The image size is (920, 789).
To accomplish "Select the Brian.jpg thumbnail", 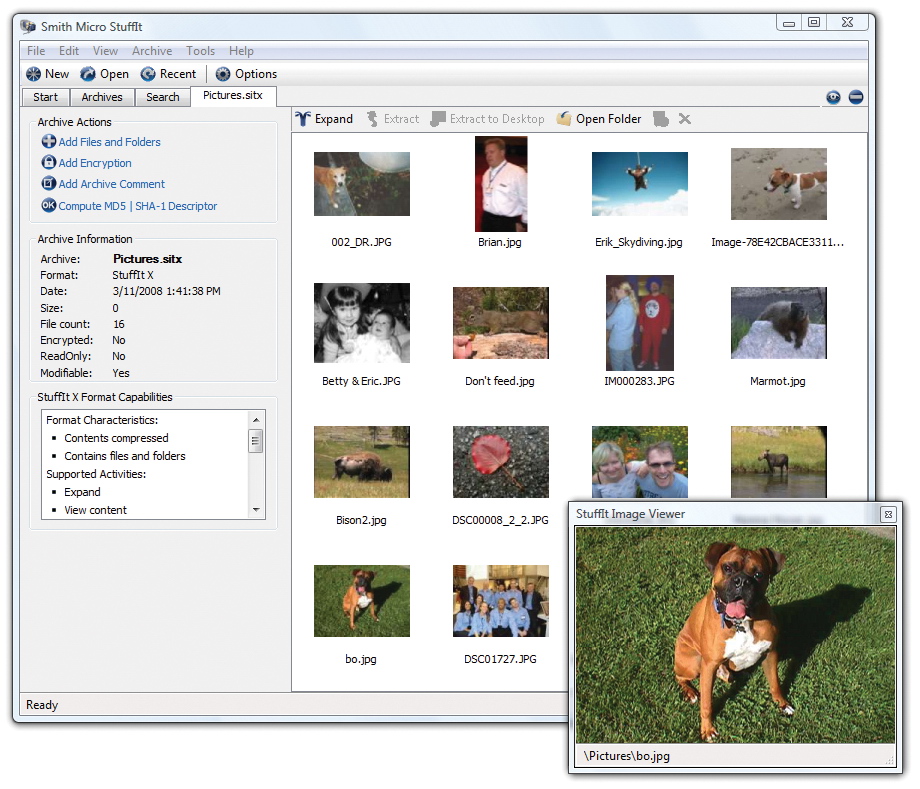I will point(501,184).
